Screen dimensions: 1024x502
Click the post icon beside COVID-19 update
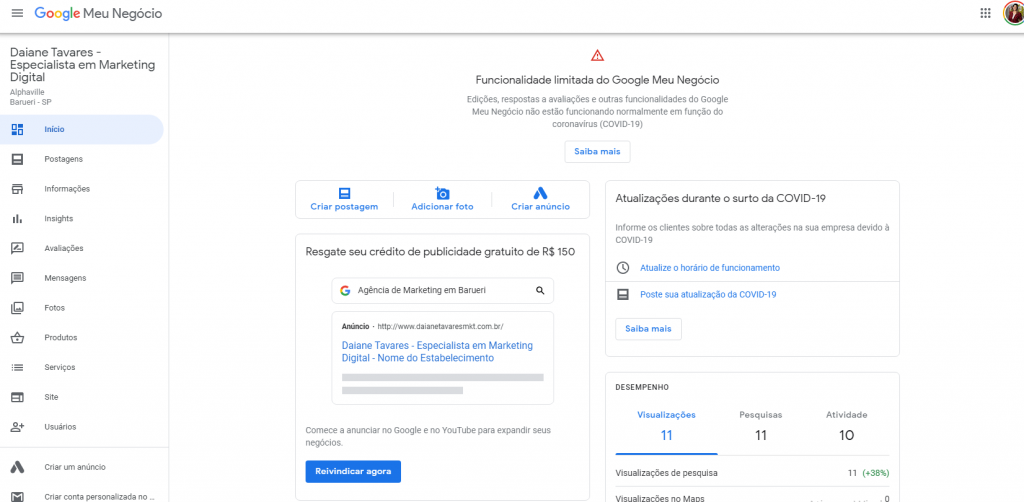623,295
